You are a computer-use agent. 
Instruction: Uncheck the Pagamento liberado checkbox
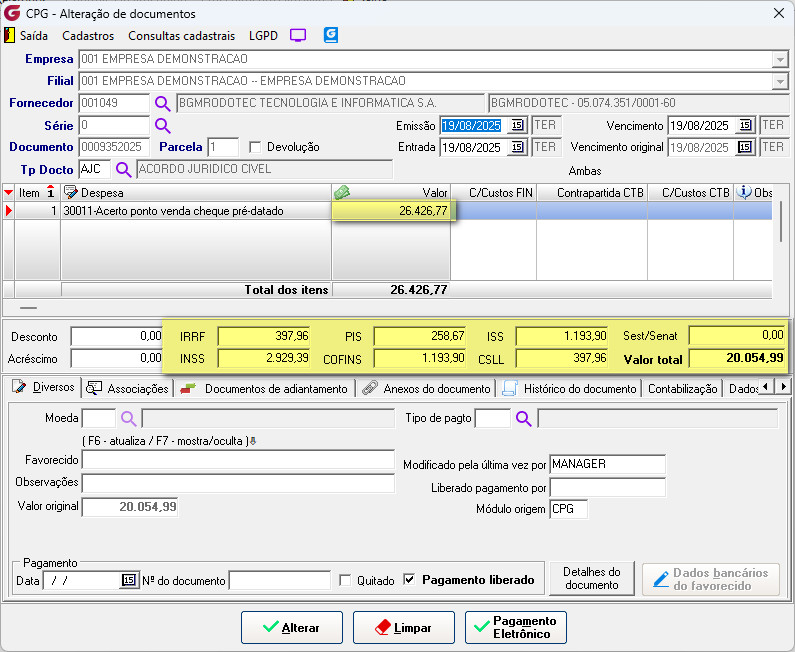[x=409, y=579]
